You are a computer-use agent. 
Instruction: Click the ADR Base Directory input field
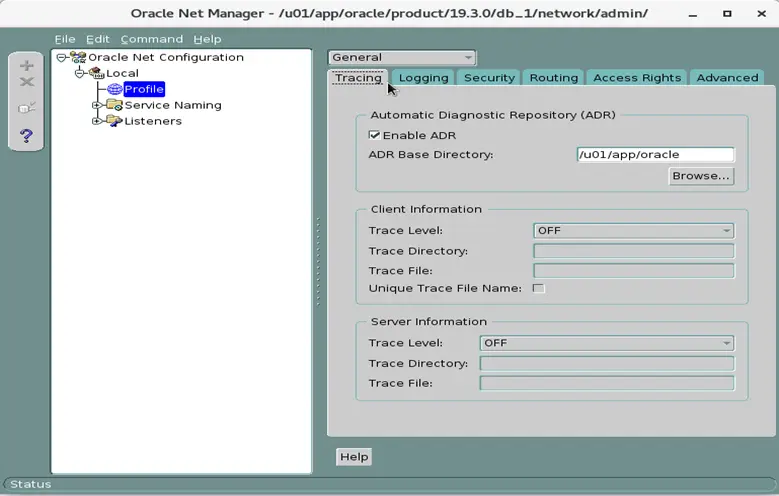655,155
